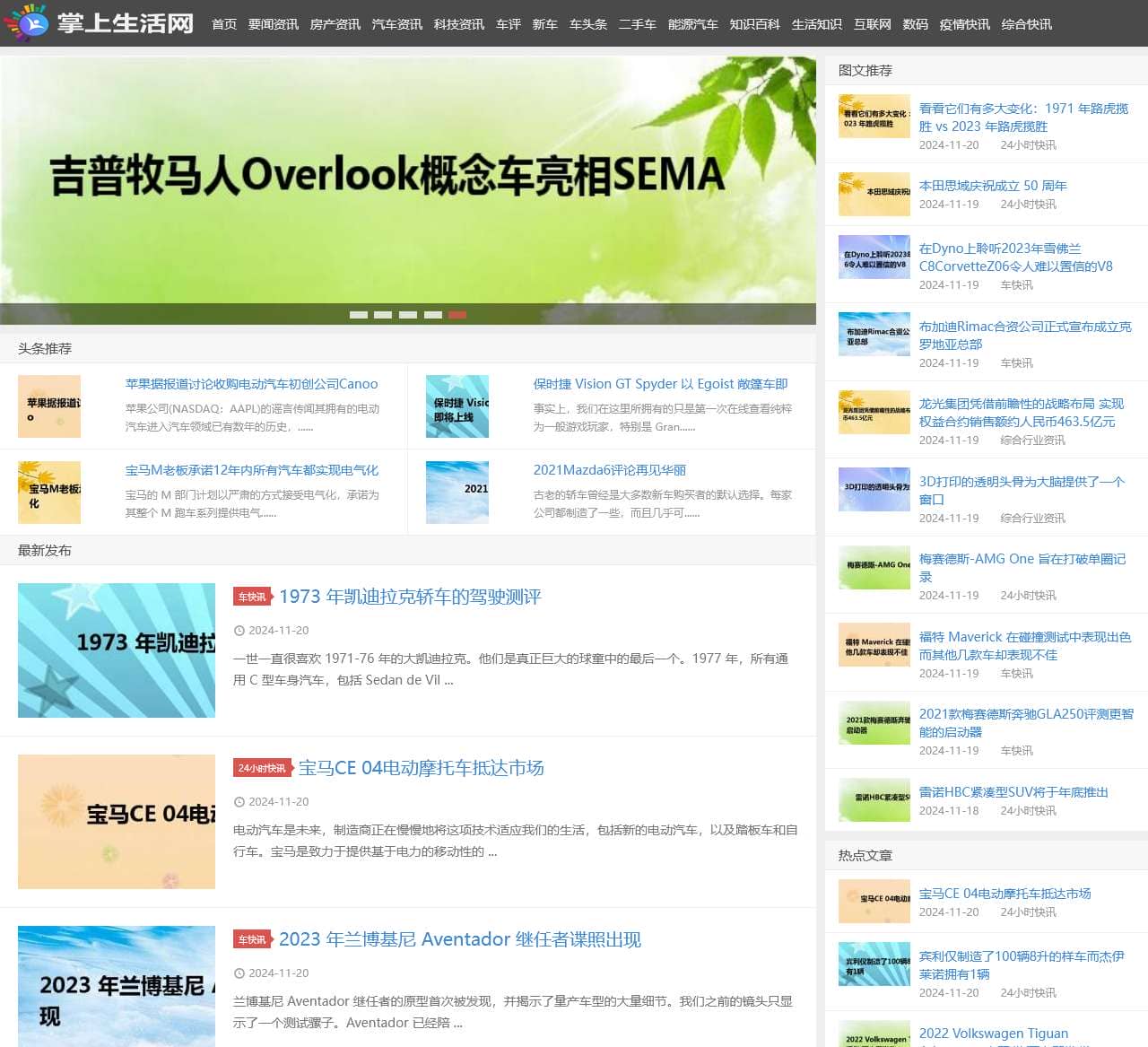Click the 保时捷 Vision article thumbnail
The image size is (1148, 1047).
(x=457, y=406)
